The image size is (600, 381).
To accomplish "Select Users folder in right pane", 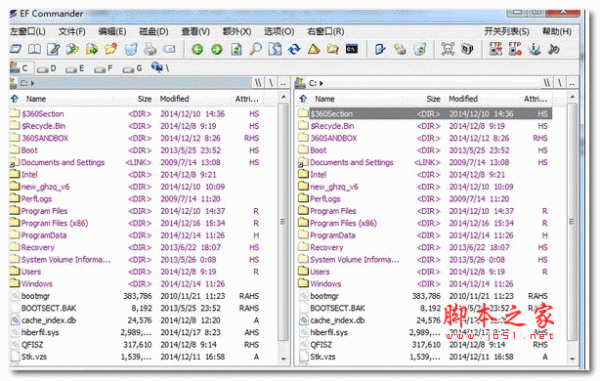I will (320, 272).
